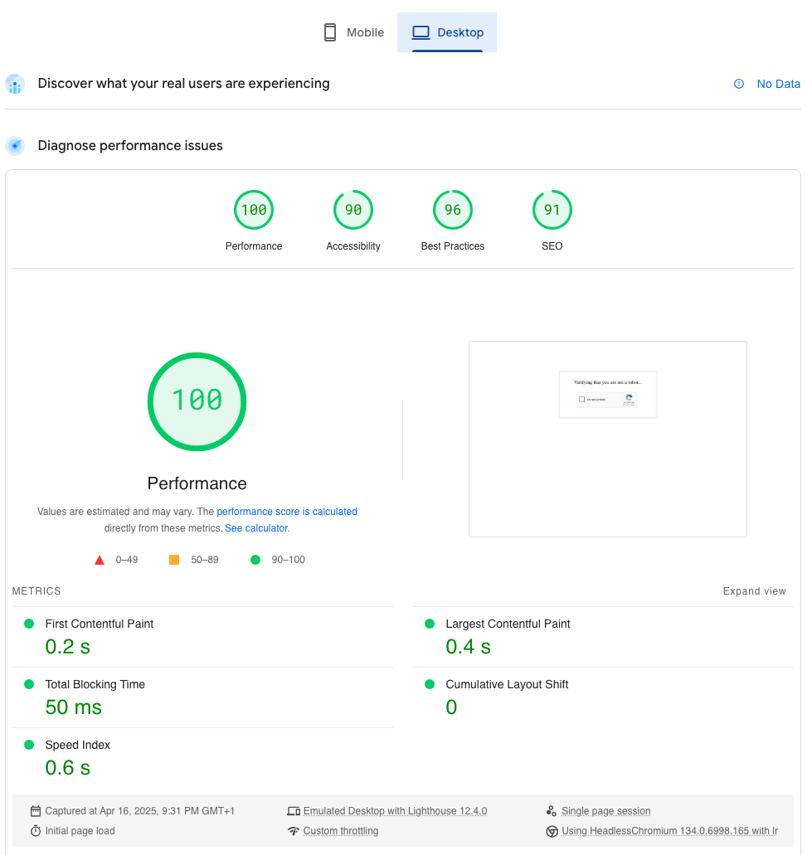The image size is (812, 855).
Task: Click the desktop laptop icon
Action: [x=420, y=32]
